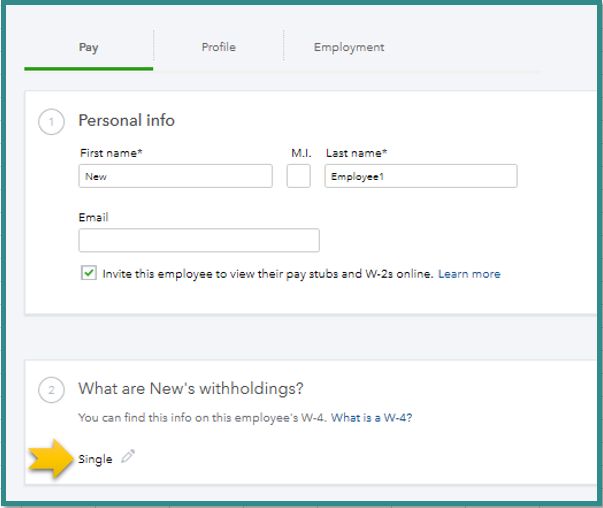Image resolution: width=603 pixels, height=508 pixels.
Task: Click the yellow arrow pointing to Single
Action: pos(52,460)
